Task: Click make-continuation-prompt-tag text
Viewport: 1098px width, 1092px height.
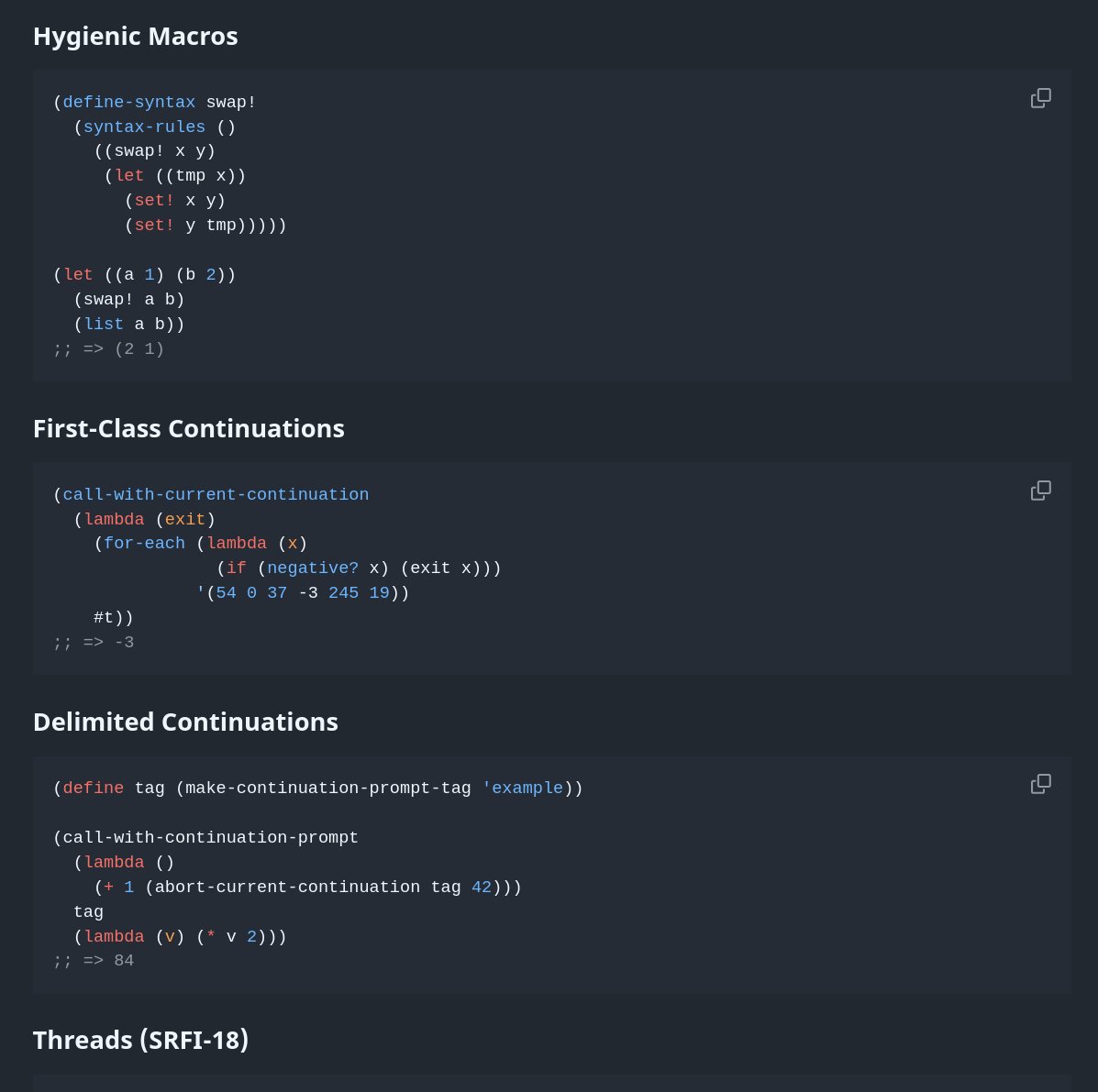Action: [327, 789]
